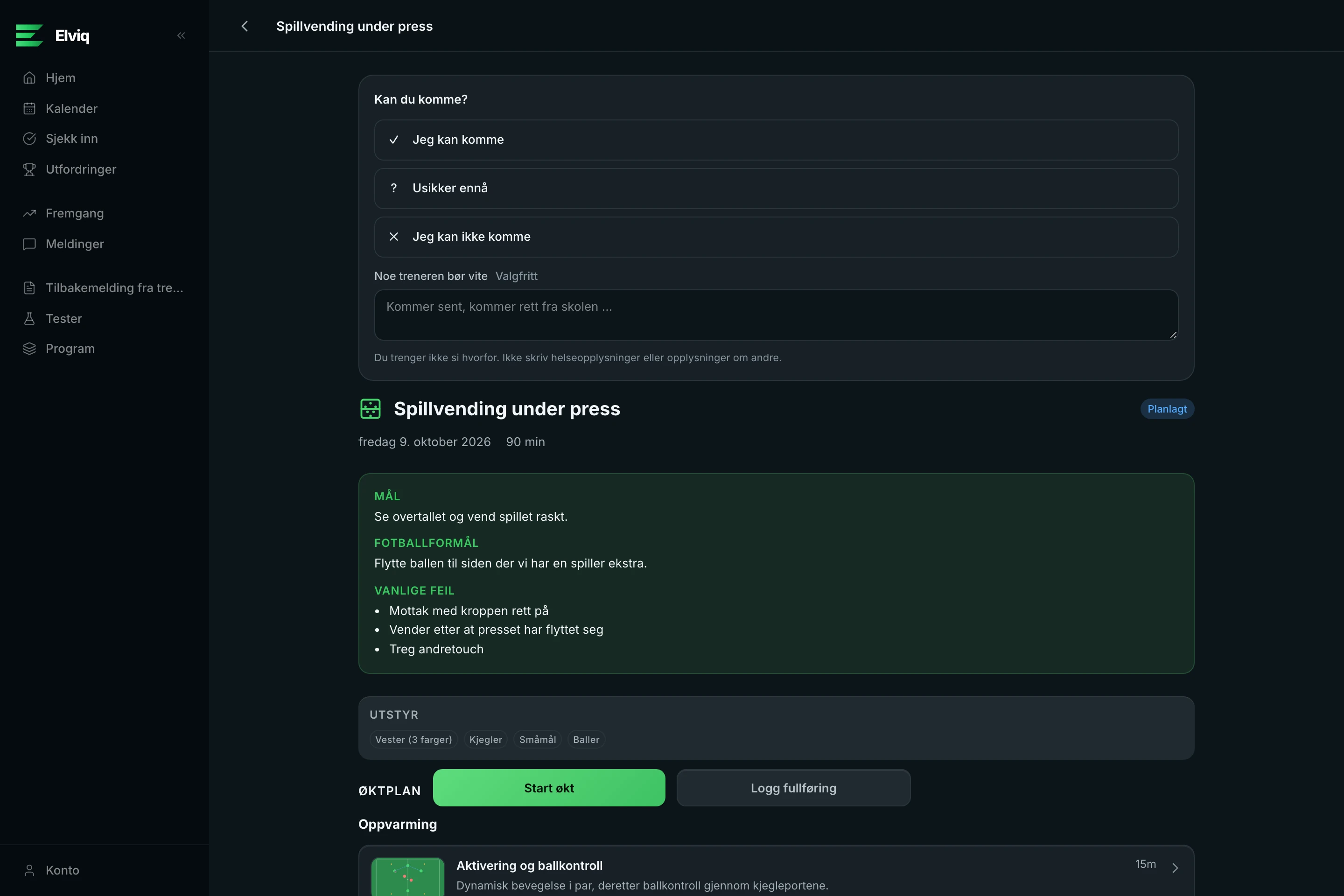Screen dimensions: 1344x896
Task: Go back using header arrow
Action: pos(245,26)
